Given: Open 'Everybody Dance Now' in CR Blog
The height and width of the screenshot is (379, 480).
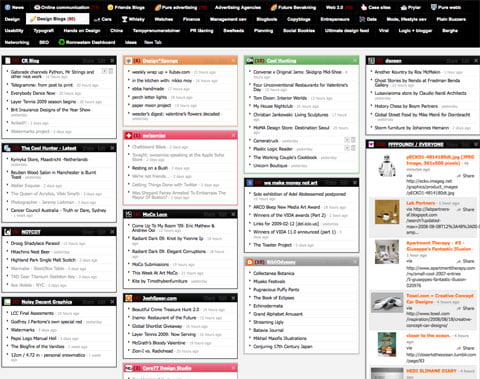Looking at the screenshot, I should (x=33, y=93).
